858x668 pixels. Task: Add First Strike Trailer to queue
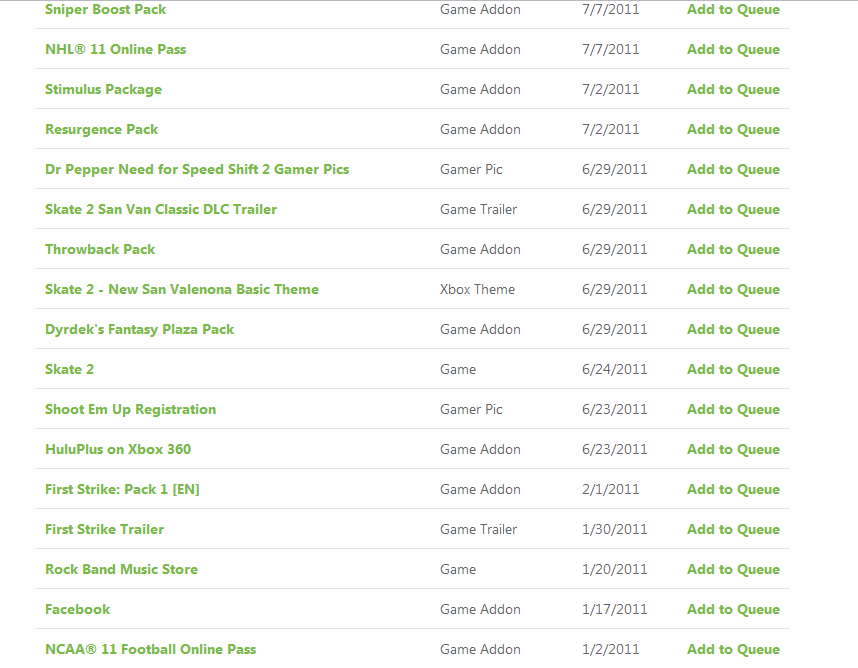733,529
